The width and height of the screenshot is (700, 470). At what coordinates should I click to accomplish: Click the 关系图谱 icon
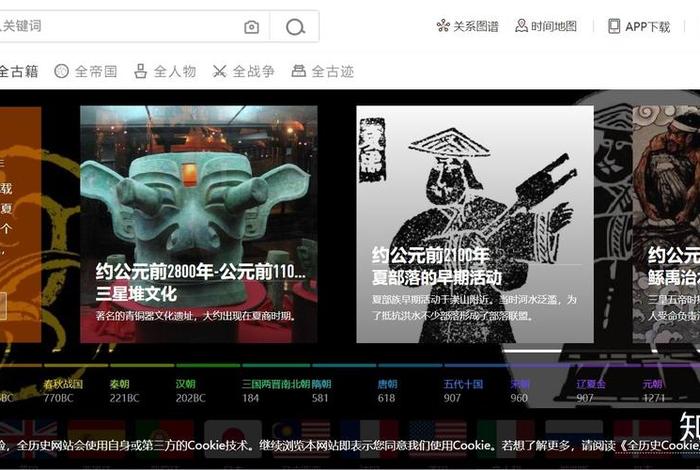point(442,26)
